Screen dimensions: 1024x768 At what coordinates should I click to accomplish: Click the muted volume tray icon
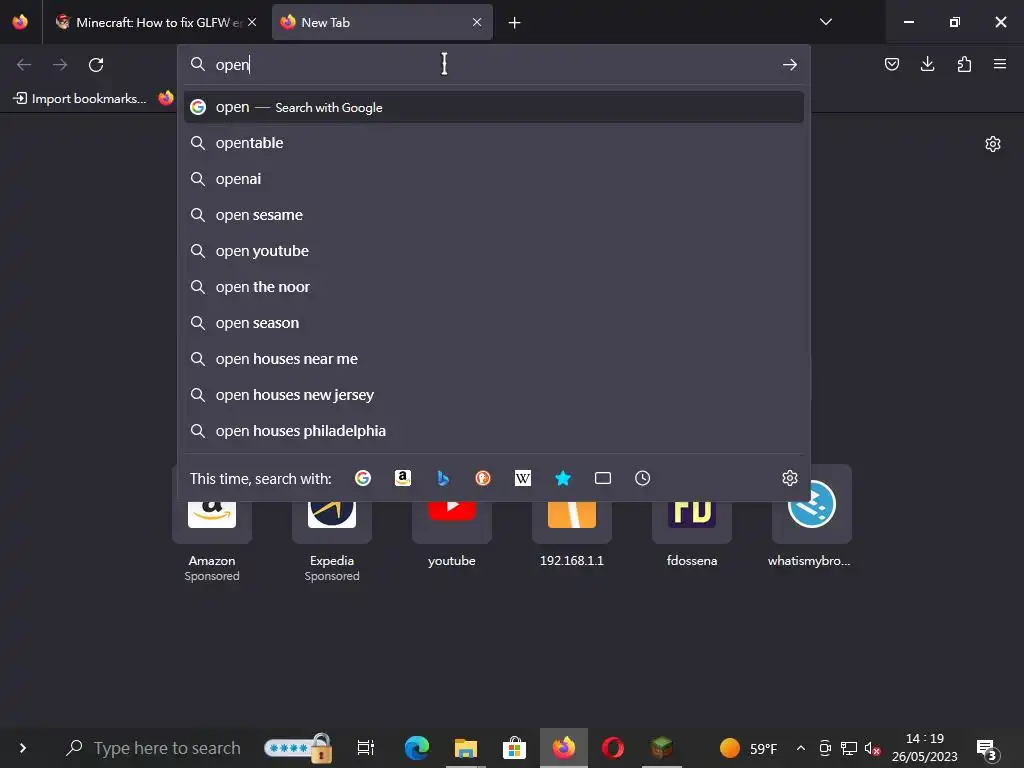(x=872, y=748)
